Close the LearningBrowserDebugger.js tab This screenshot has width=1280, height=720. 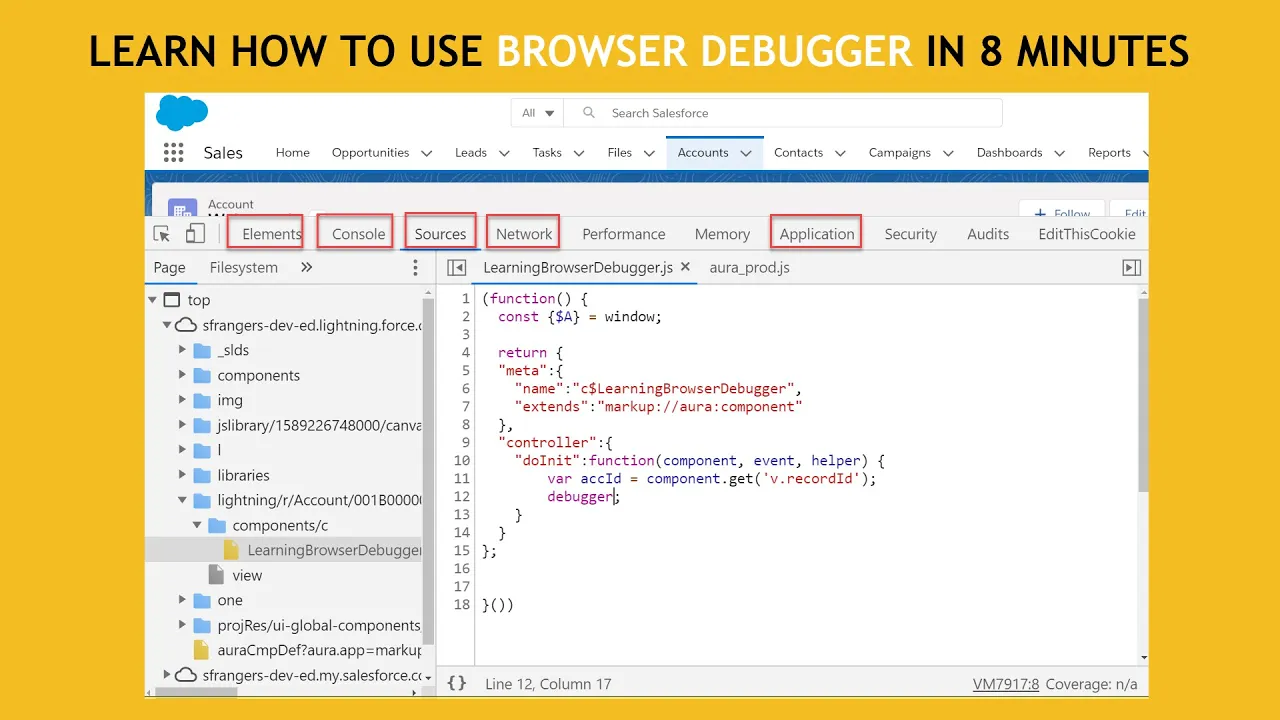pyautogui.click(x=685, y=267)
